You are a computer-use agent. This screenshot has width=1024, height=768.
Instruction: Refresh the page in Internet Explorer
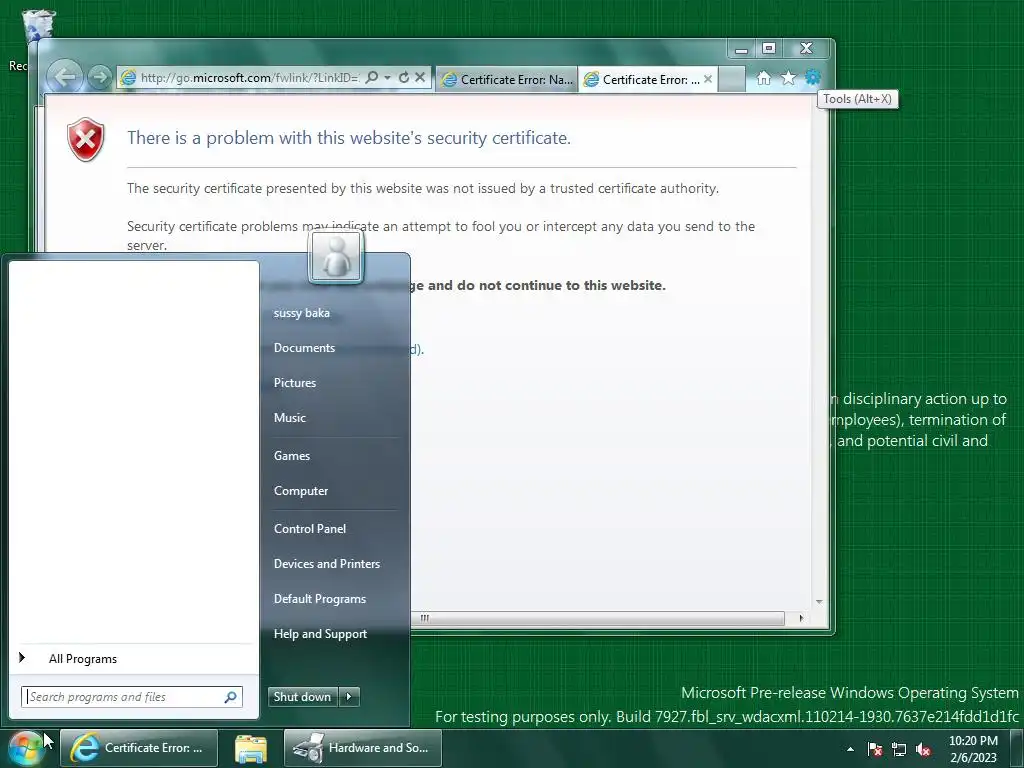click(404, 77)
